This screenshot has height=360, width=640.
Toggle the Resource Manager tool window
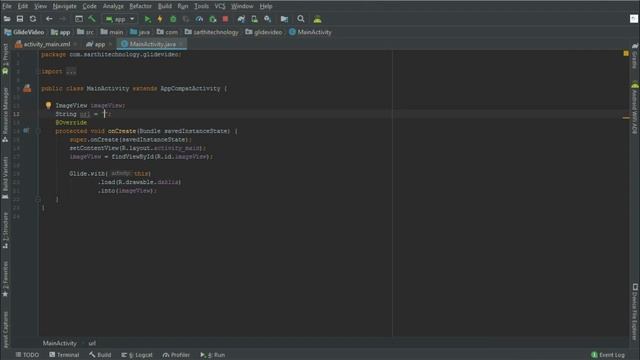tap(5, 114)
